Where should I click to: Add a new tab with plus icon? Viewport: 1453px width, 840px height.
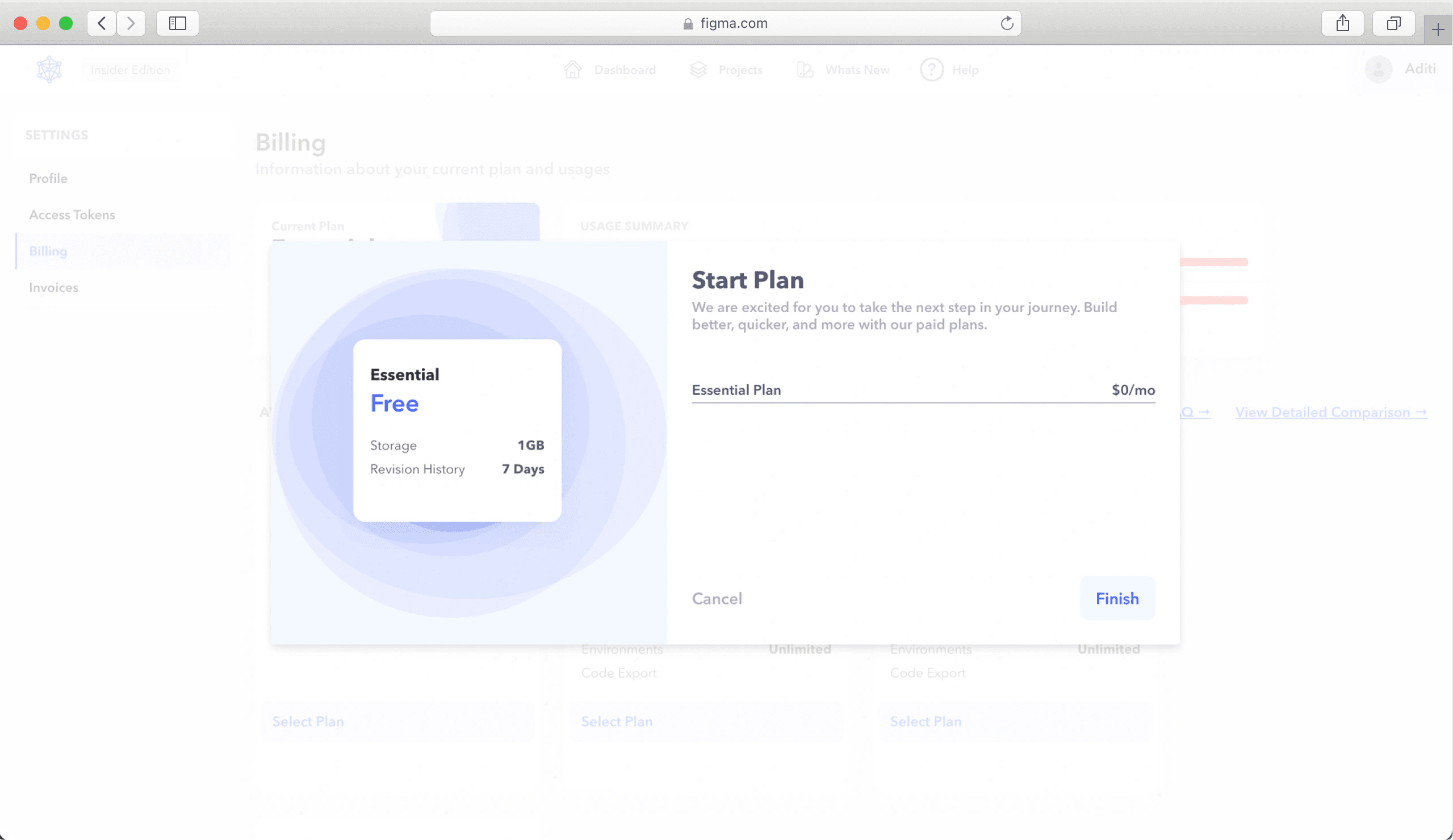point(1438,30)
